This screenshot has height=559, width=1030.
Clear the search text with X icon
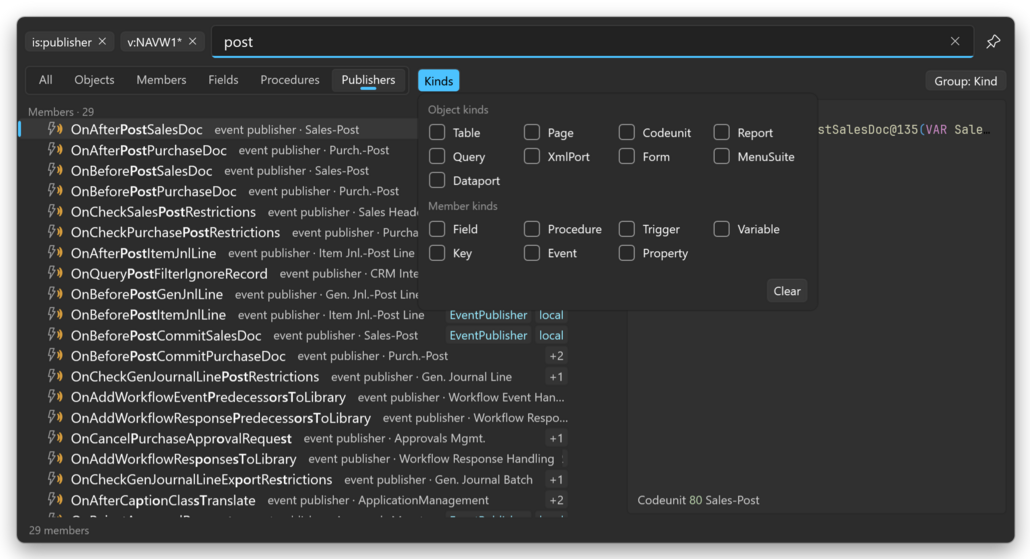click(x=954, y=41)
